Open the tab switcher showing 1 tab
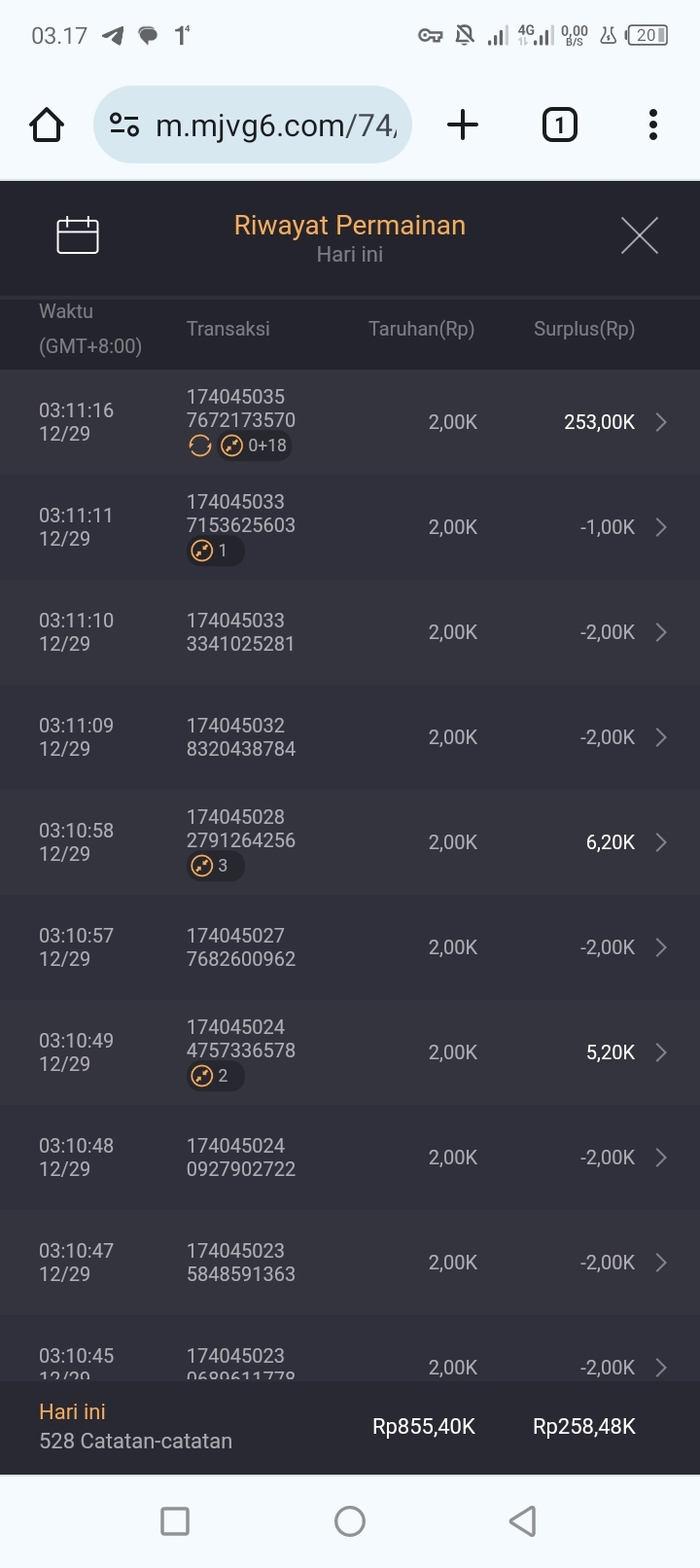Screen dimensions: 700x1568 559,125
